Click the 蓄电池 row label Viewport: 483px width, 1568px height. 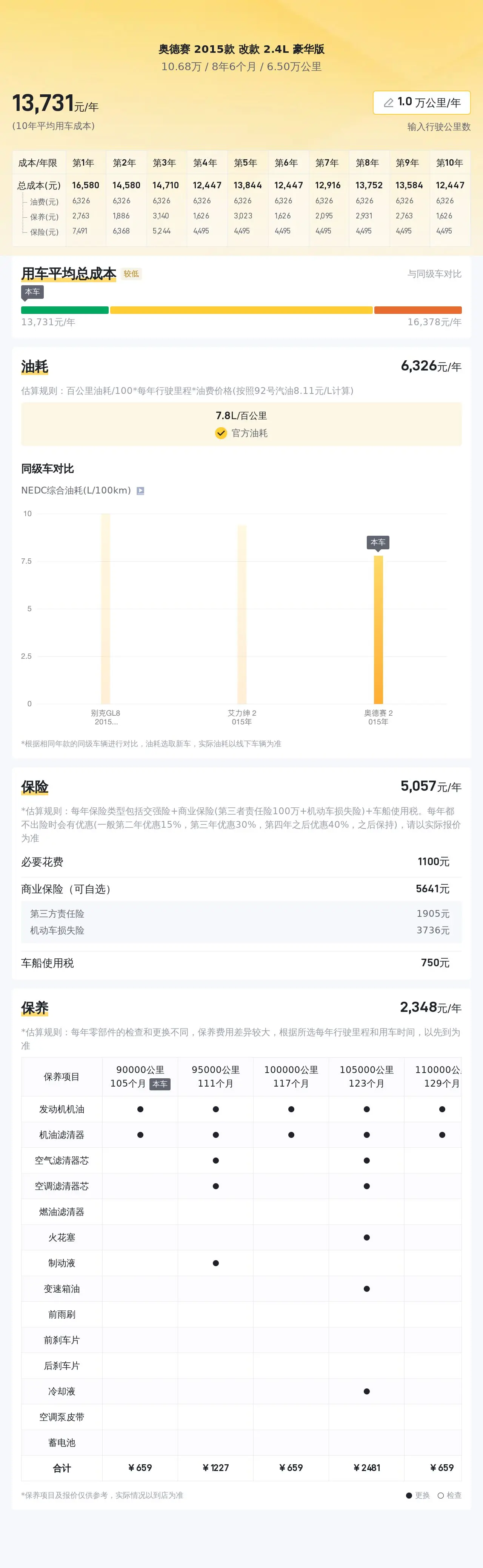point(62,1443)
